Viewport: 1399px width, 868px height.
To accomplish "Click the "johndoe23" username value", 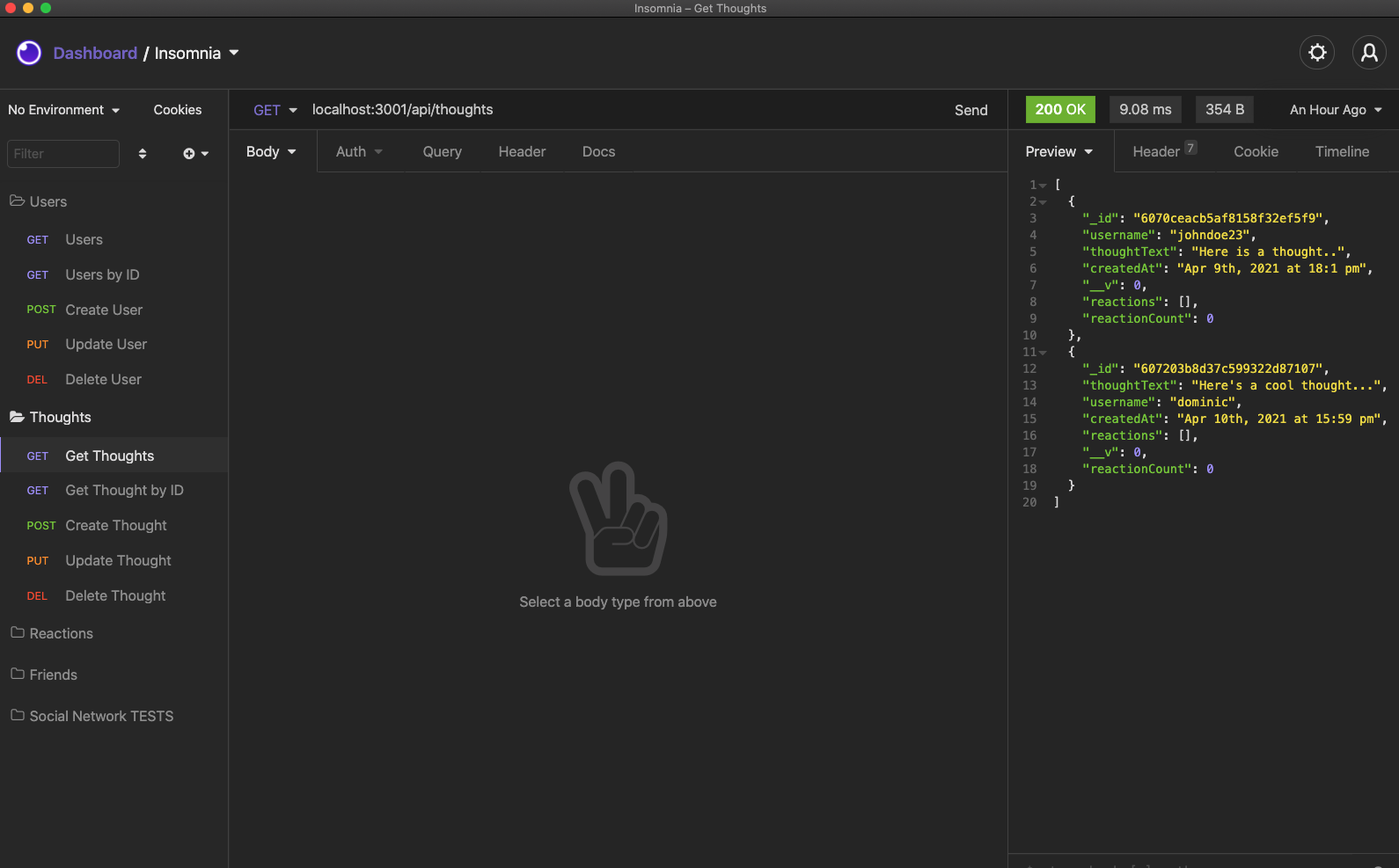I will click(x=1210, y=235).
